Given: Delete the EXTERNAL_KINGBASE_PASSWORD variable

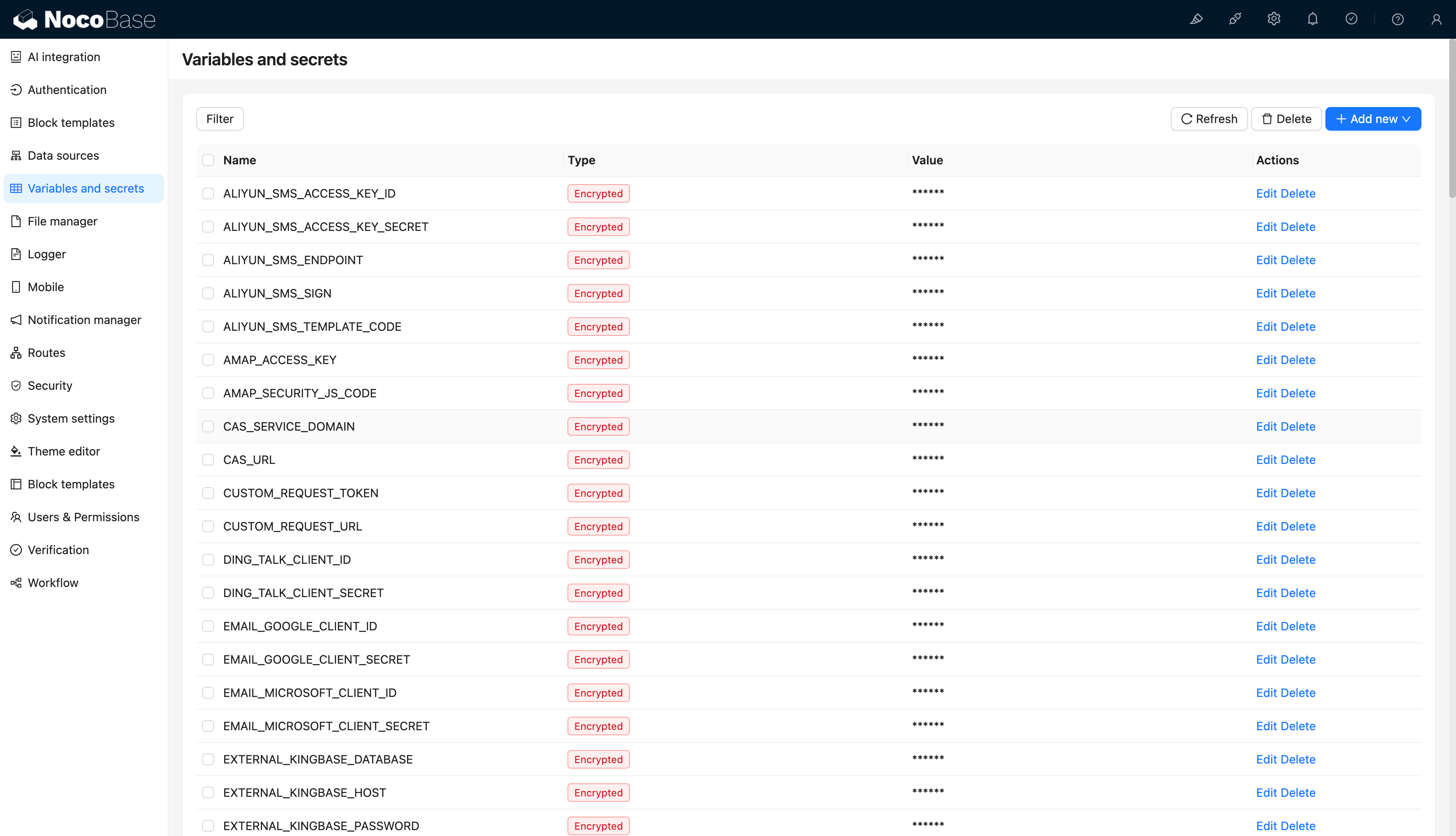Looking at the screenshot, I should 1298,826.
